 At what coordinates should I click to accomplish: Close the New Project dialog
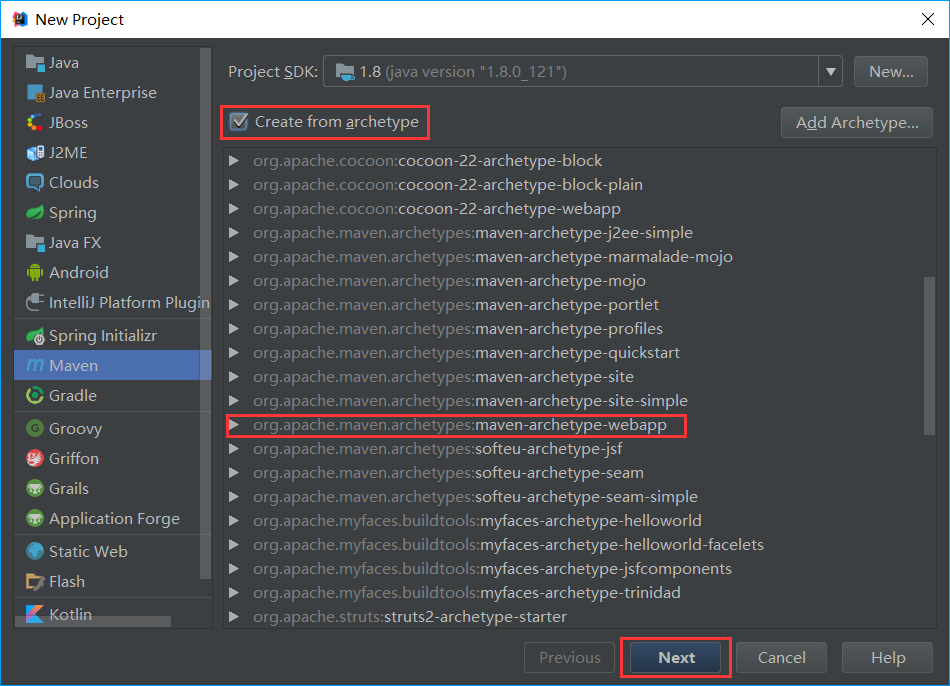(928, 19)
